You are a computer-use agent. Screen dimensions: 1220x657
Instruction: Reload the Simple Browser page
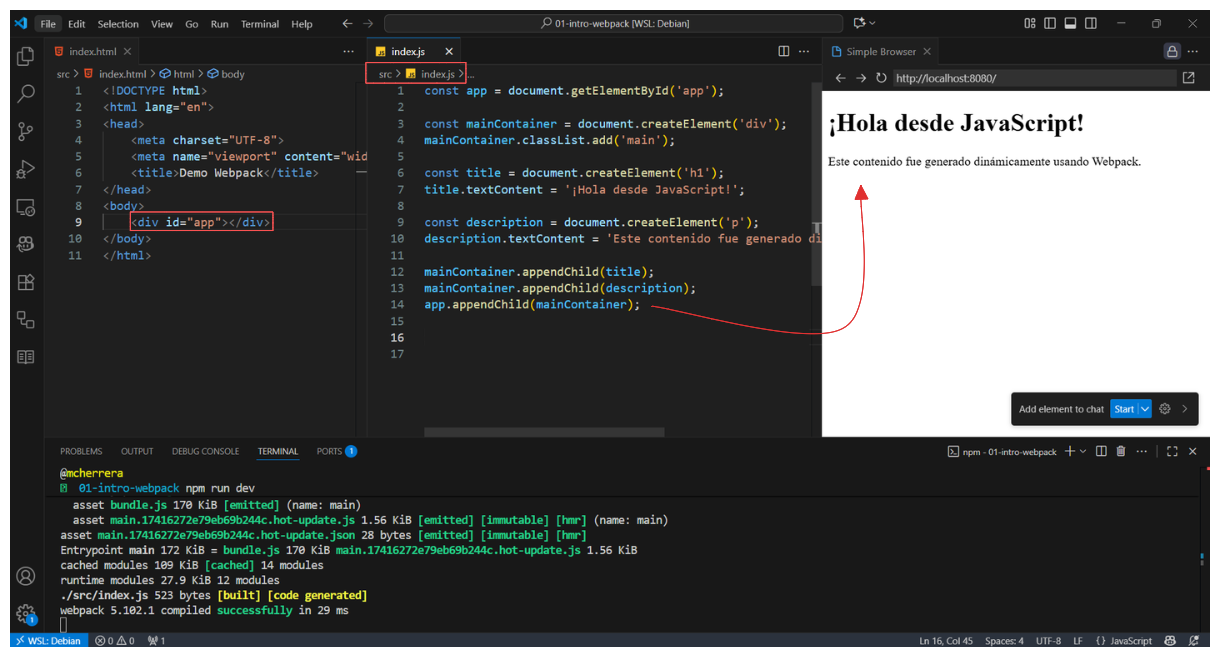[881, 78]
